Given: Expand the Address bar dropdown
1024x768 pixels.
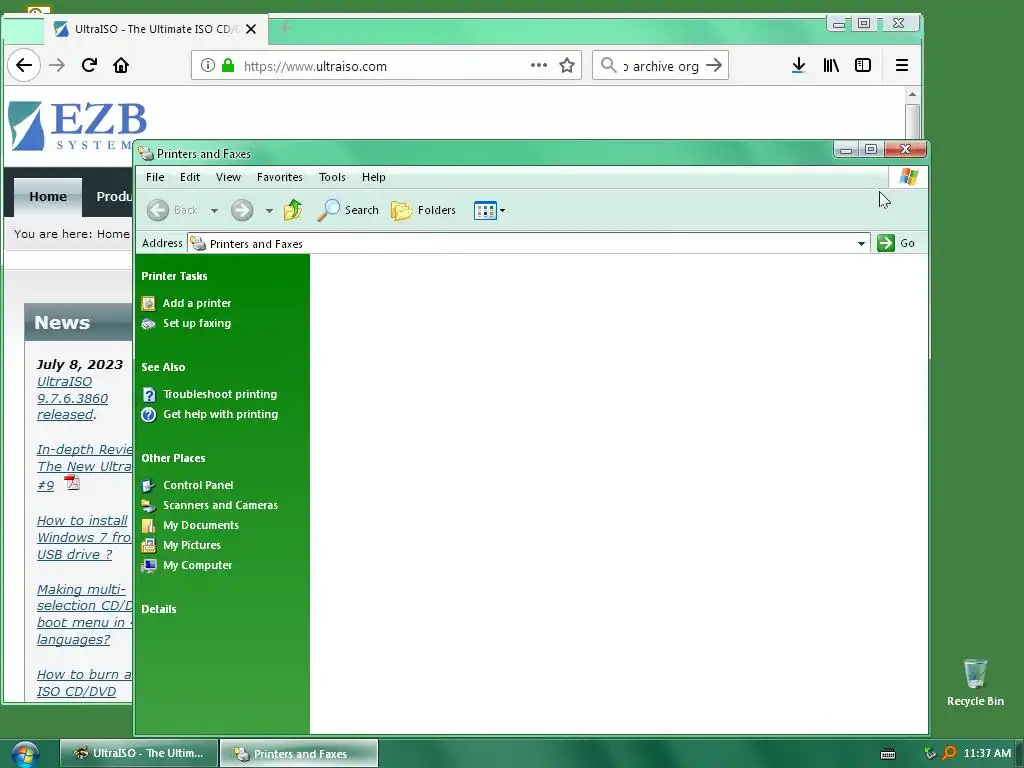Looking at the screenshot, I should point(861,244).
